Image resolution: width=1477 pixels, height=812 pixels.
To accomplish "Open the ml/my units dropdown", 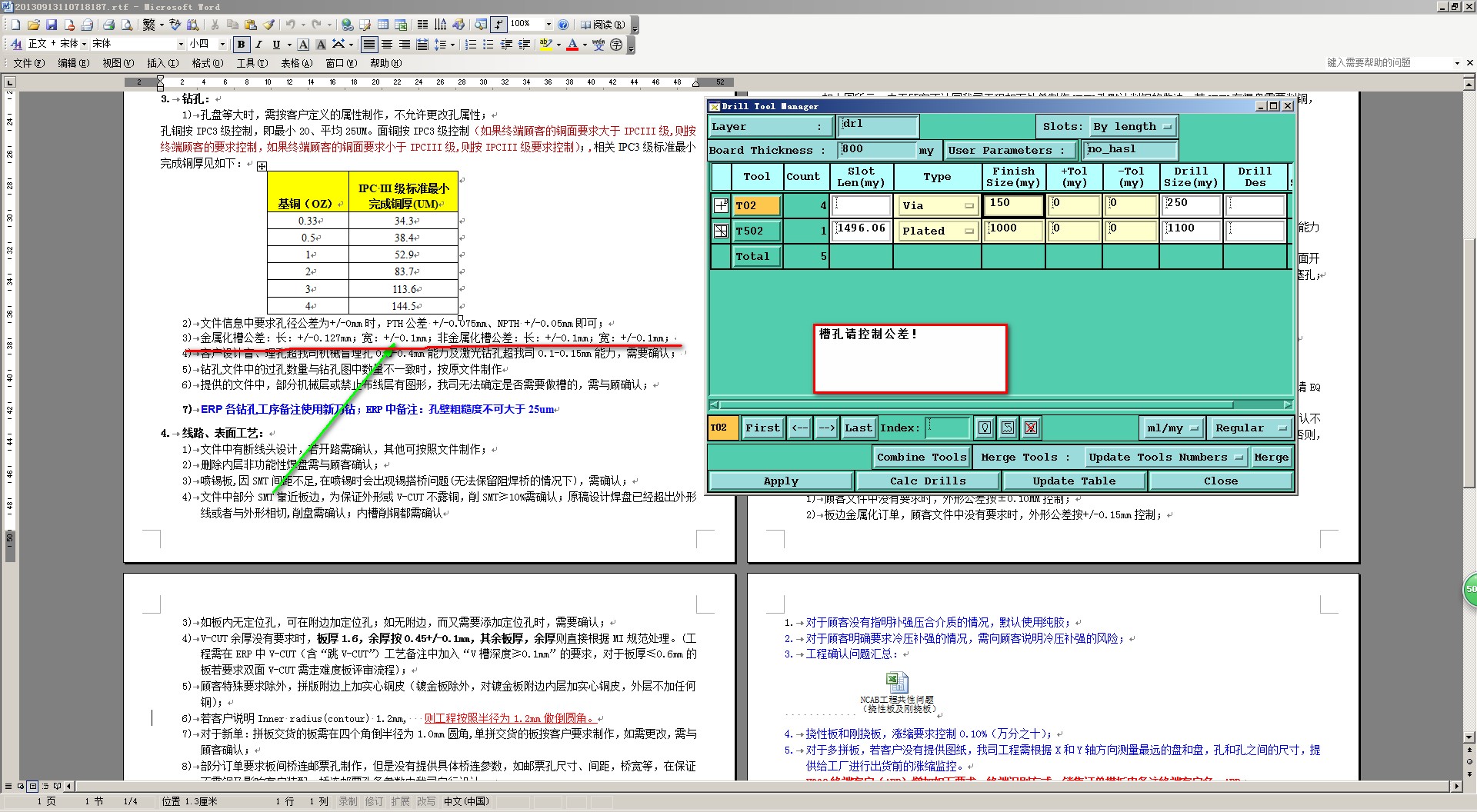I will tap(1172, 428).
